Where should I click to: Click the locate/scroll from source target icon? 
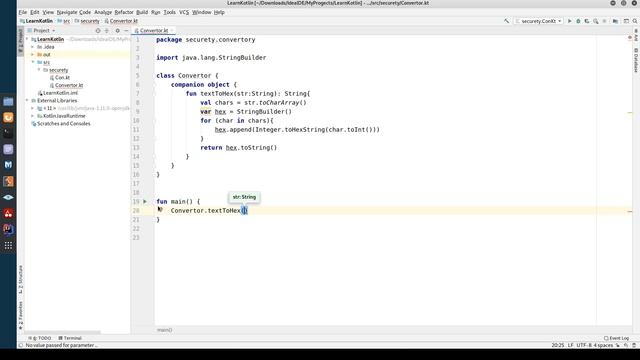98,31
